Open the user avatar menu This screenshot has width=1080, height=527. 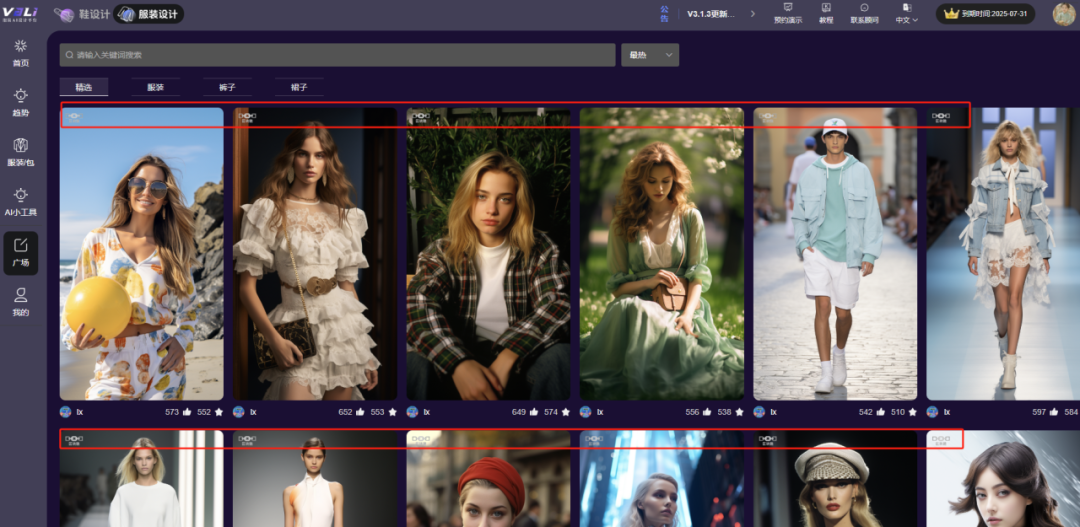click(x=1063, y=14)
